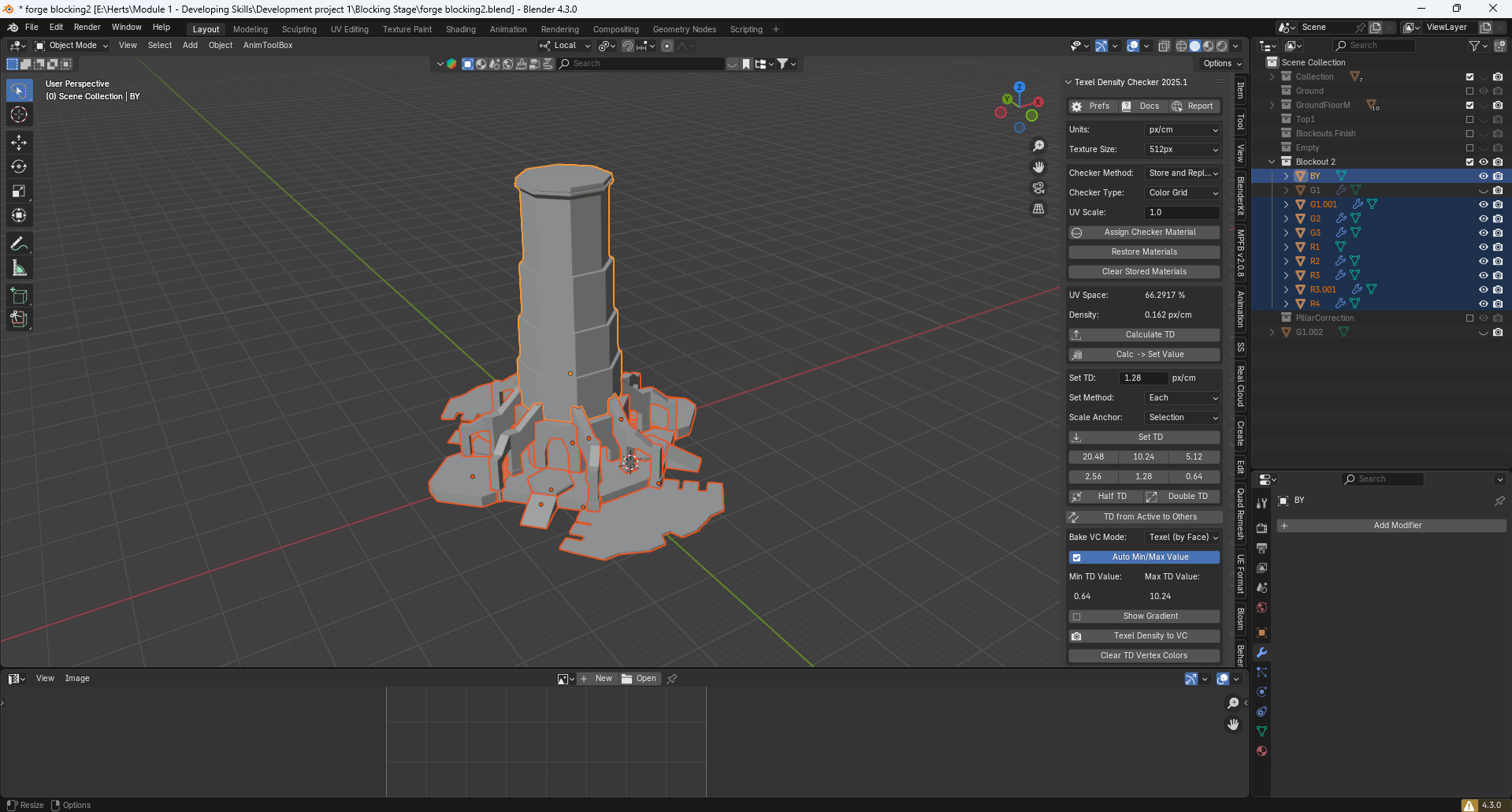
Task: Click the zoom magnifier icon in viewport
Action: point(1038,146)
